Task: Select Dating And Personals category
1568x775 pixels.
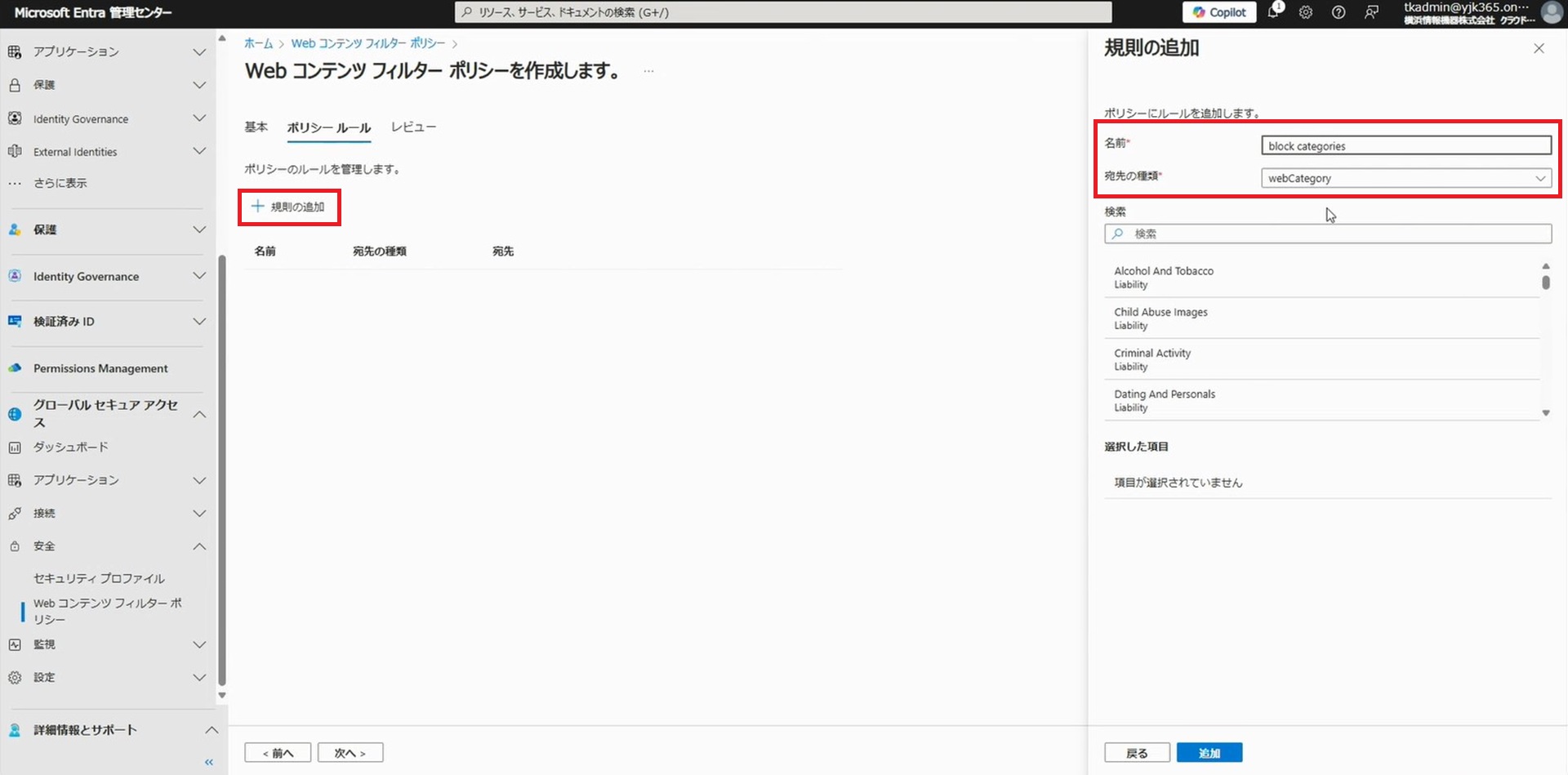Action: 1321,400
